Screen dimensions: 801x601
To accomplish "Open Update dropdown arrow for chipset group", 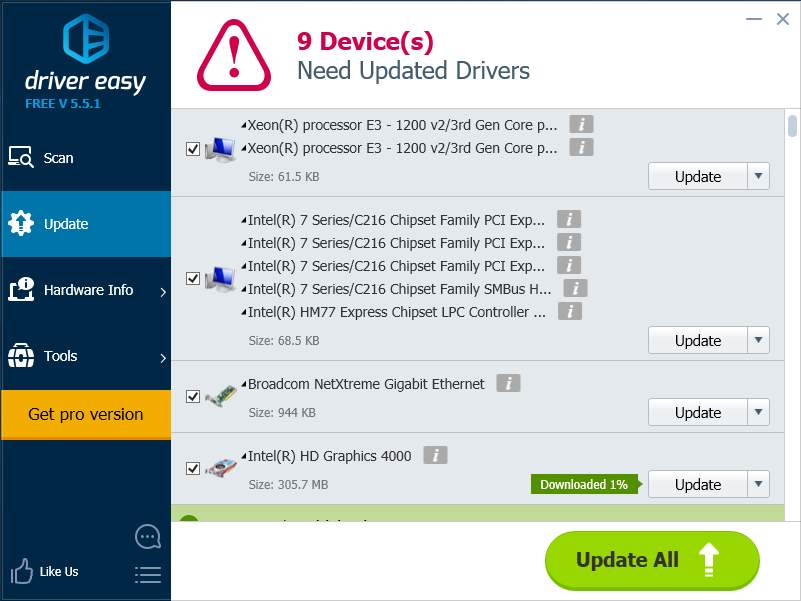I will pyautogui.click(x=759, y=340).
